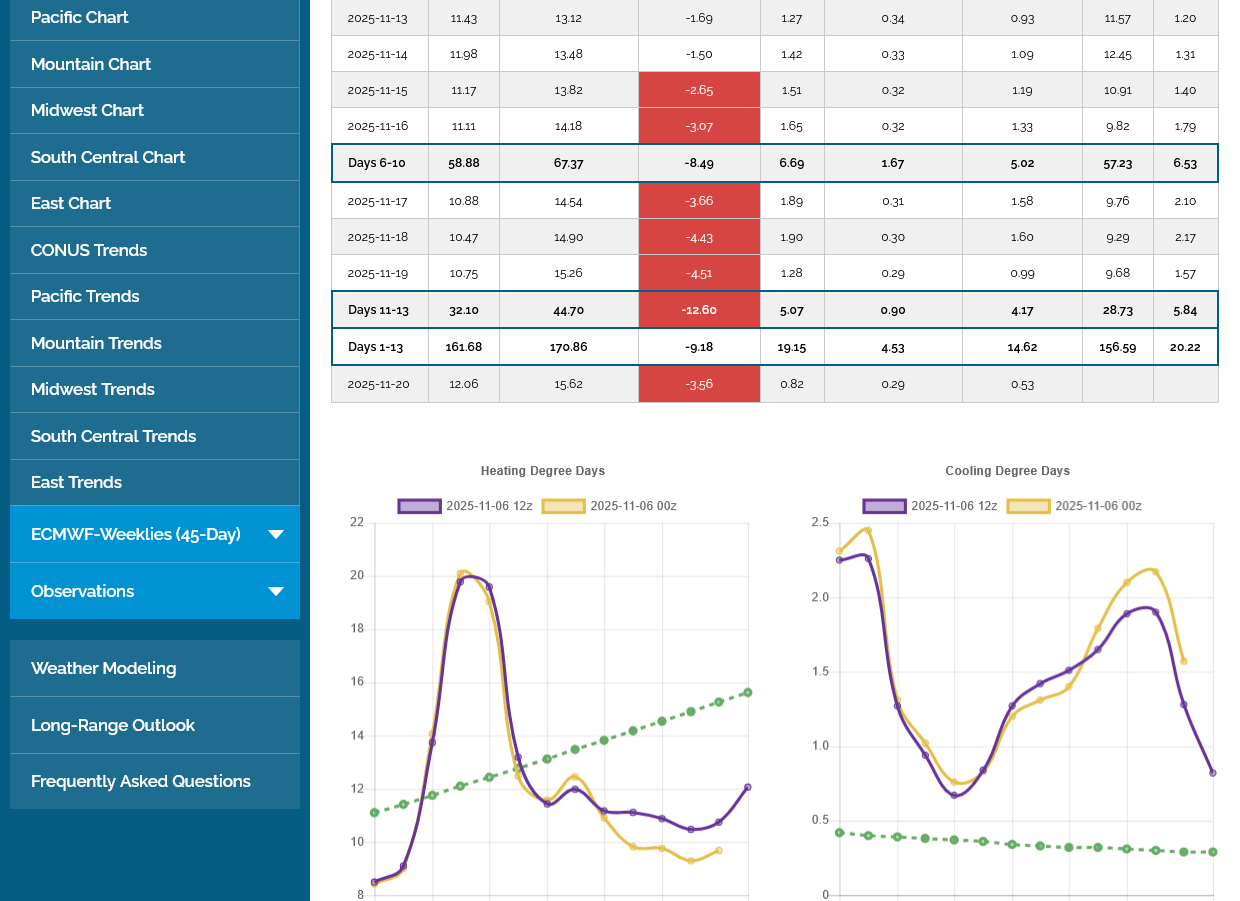Select South Central Trends
Screen dimensions: 1240x901
(113, 436)
